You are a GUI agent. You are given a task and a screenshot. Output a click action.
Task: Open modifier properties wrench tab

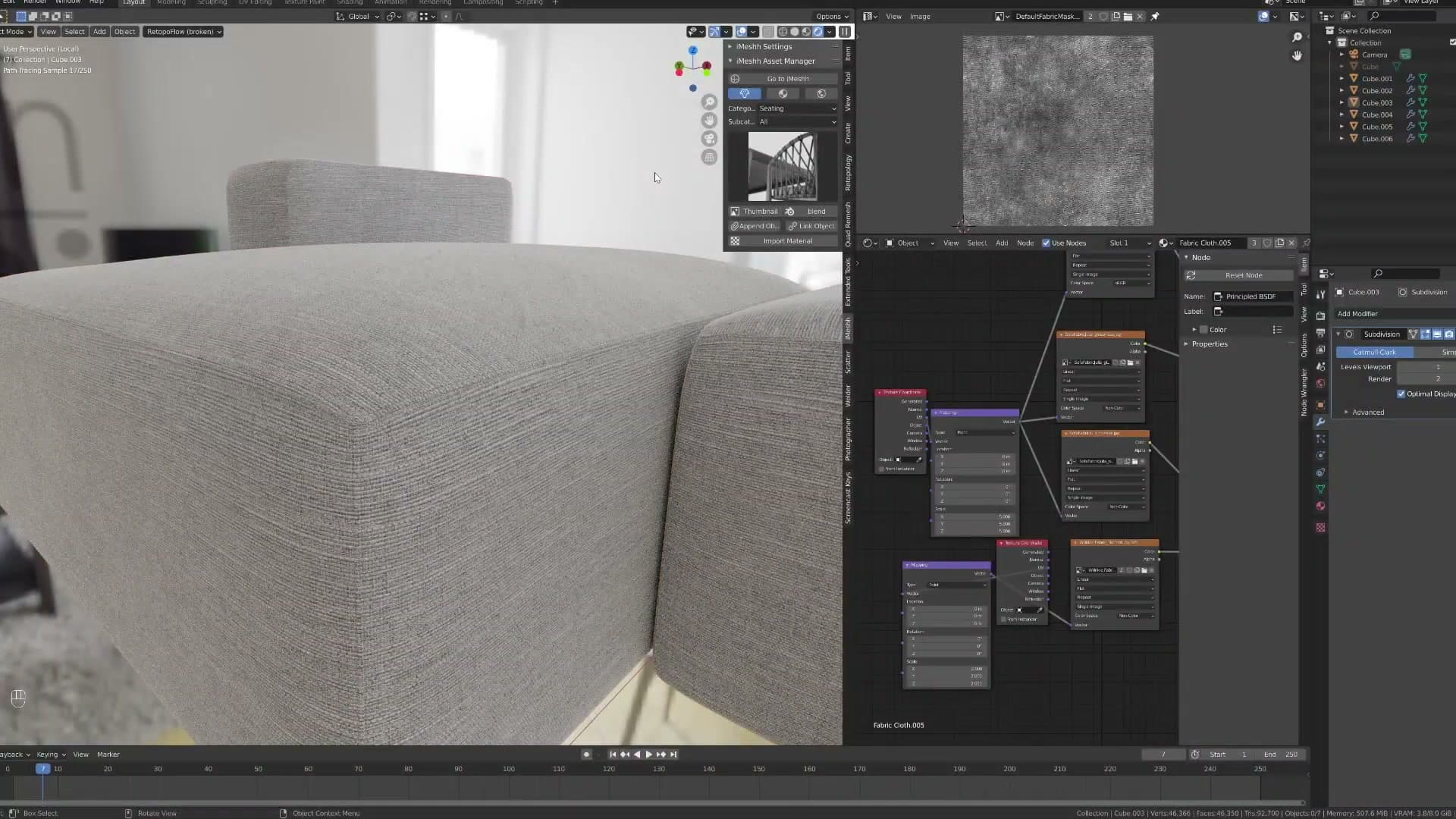[x=1320, y=422]
